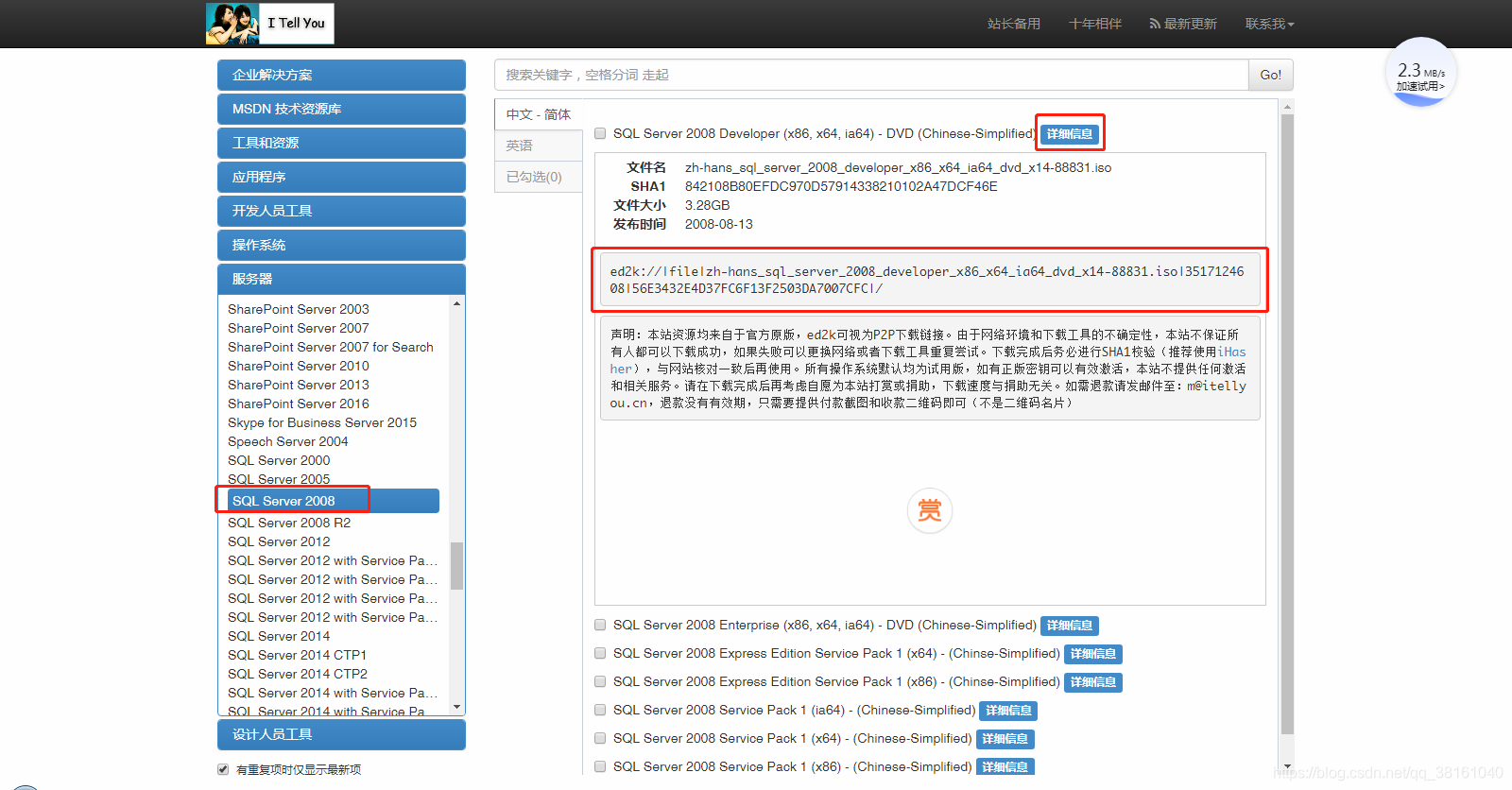Show 详细信息 for Express Edition SP1 (x86)
The width and height of the screenshot is (1512, 790).
pos(1093,682)
